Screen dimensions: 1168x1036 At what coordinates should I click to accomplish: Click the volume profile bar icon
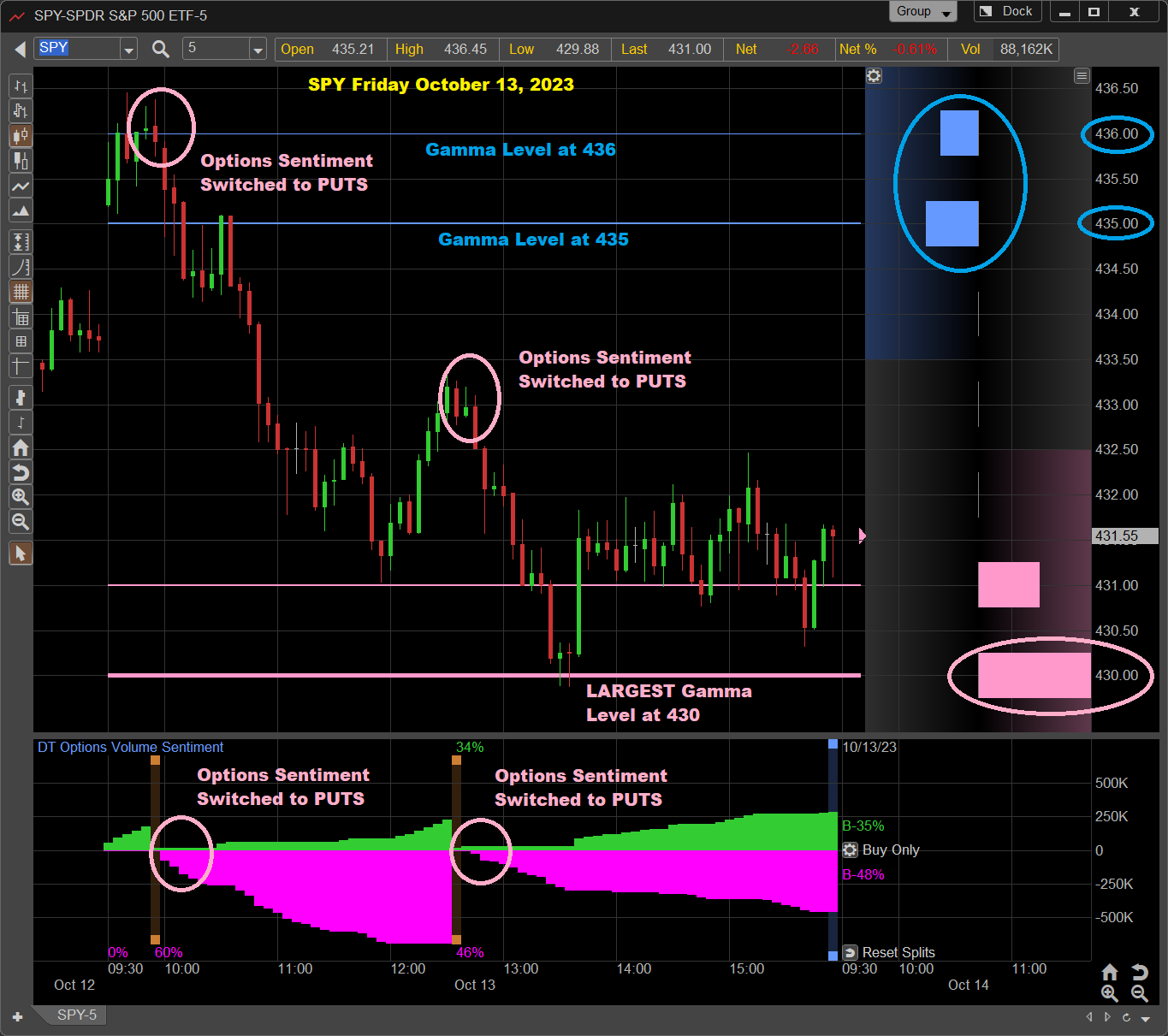pos(21,398)
